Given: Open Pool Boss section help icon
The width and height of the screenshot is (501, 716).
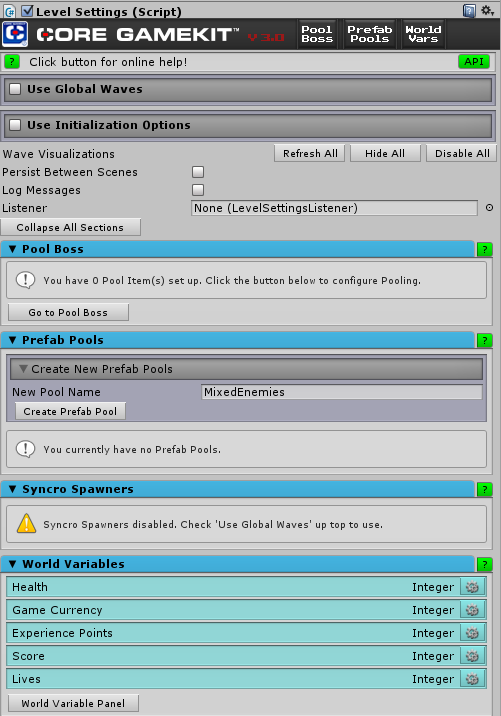Looking at the screenshot, I should pyautogui.click(x=485, y=249).
